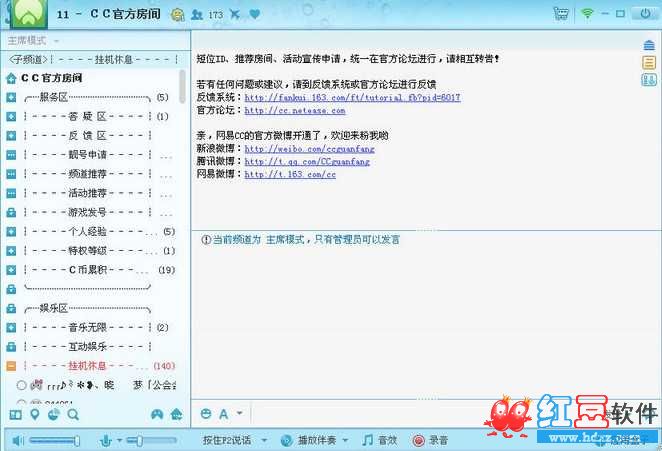Image resolution: width=662 pixels, height=451 pixels.
Task: Open the member card icon at right edge
Action: (x=649, y=79)
